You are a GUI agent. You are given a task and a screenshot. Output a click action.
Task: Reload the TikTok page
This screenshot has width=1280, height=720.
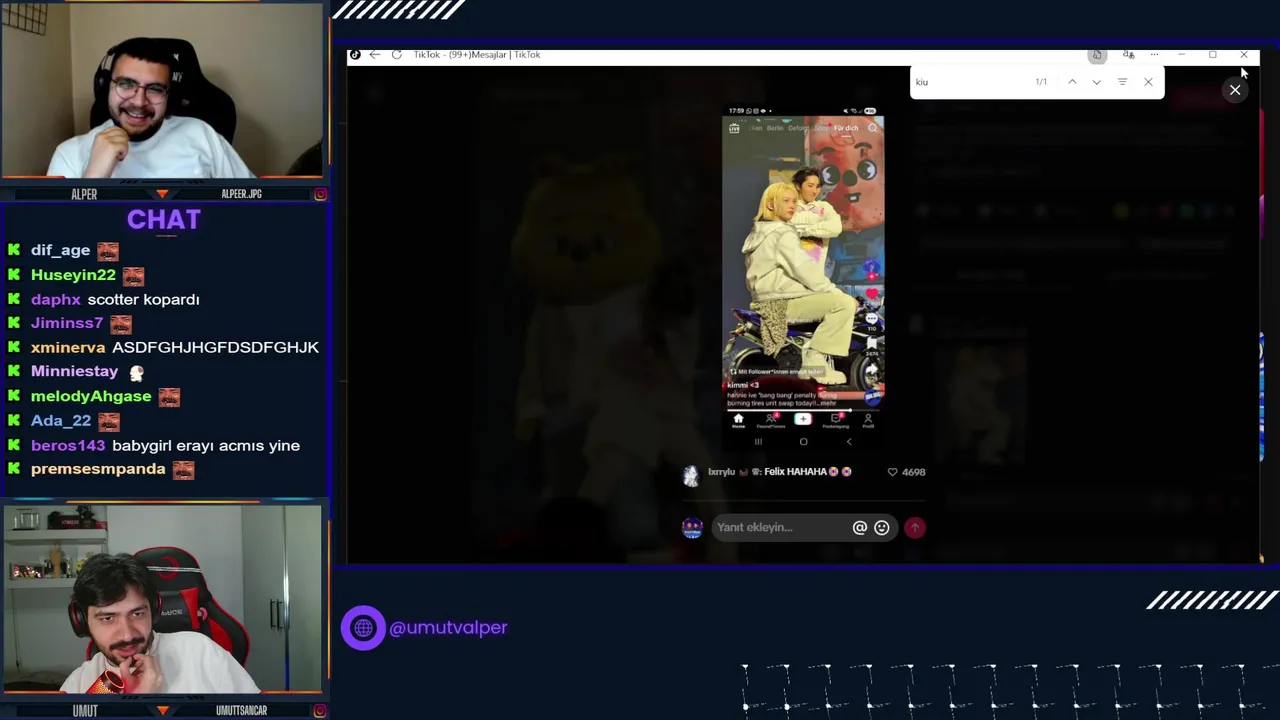coord(397,55)
